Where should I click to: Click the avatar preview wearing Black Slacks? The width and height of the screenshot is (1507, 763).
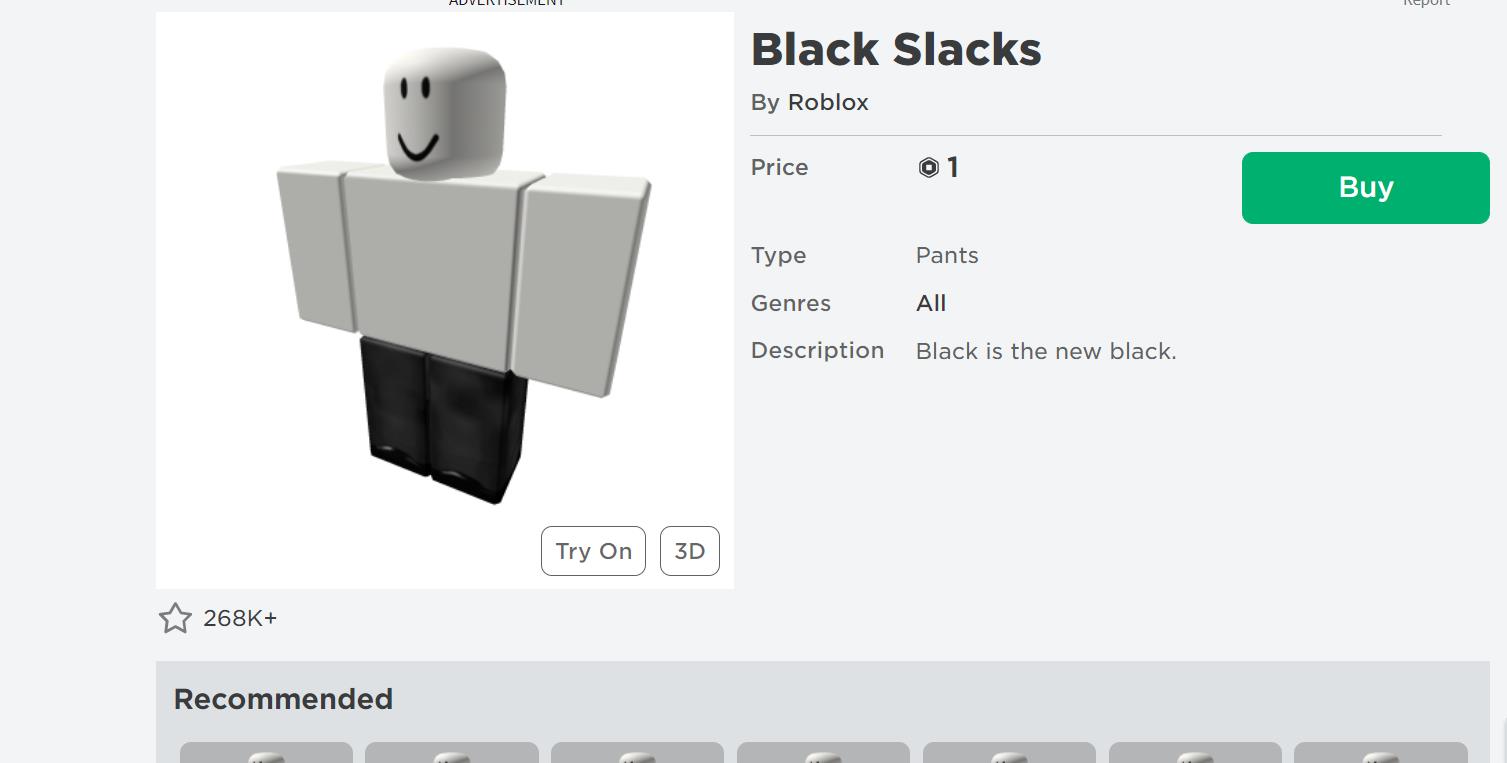pos(445,300)
